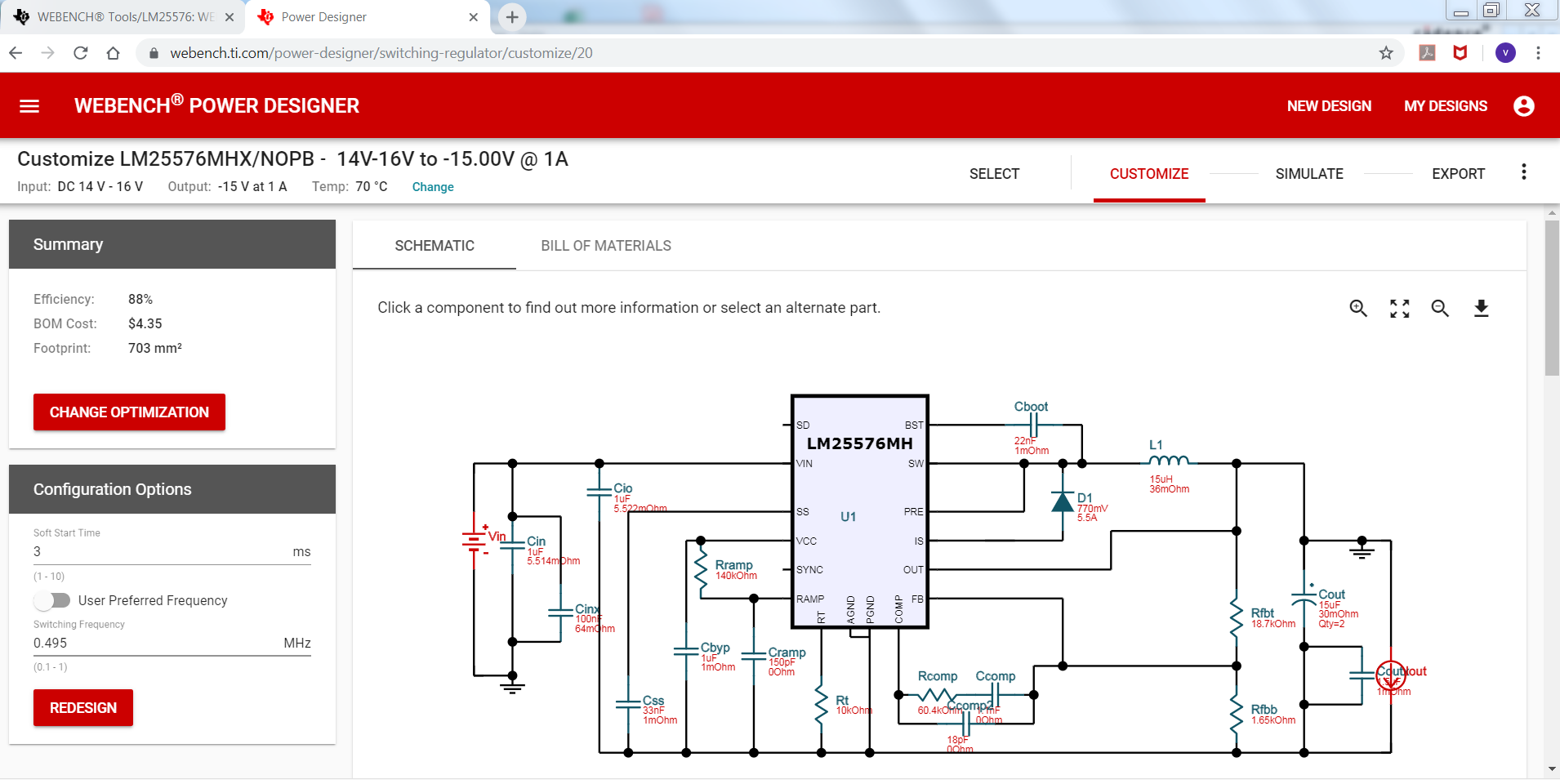Select the Rcomp resistor component

pyautogui.click(x=936, y=695)
